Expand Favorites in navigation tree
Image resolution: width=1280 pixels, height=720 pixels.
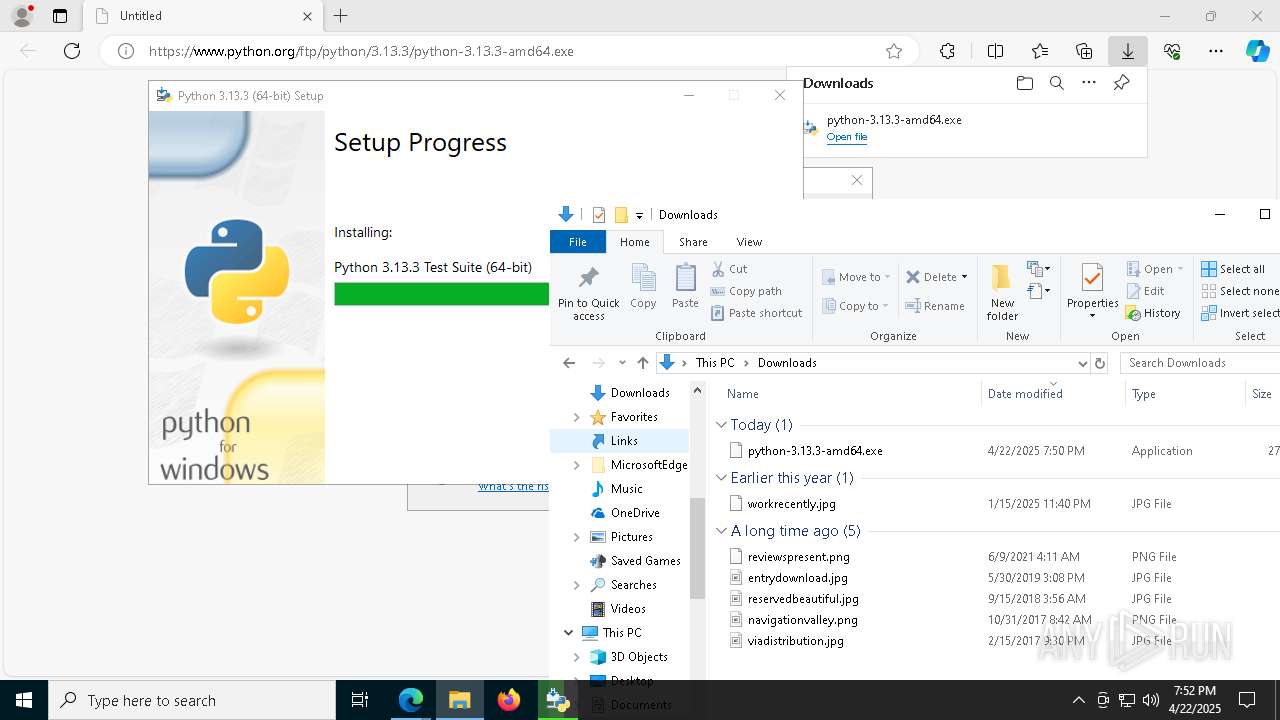[x=576, y=417]
